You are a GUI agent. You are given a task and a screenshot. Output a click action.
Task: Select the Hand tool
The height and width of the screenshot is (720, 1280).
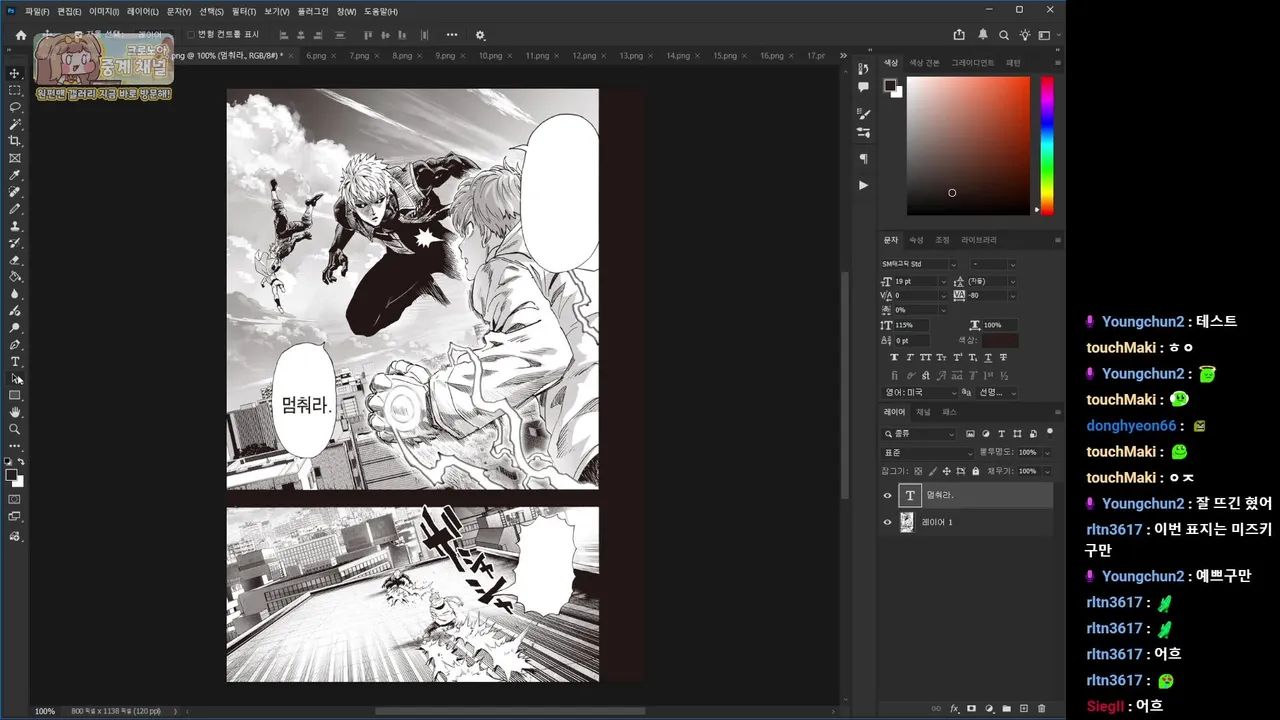[15, 412]
